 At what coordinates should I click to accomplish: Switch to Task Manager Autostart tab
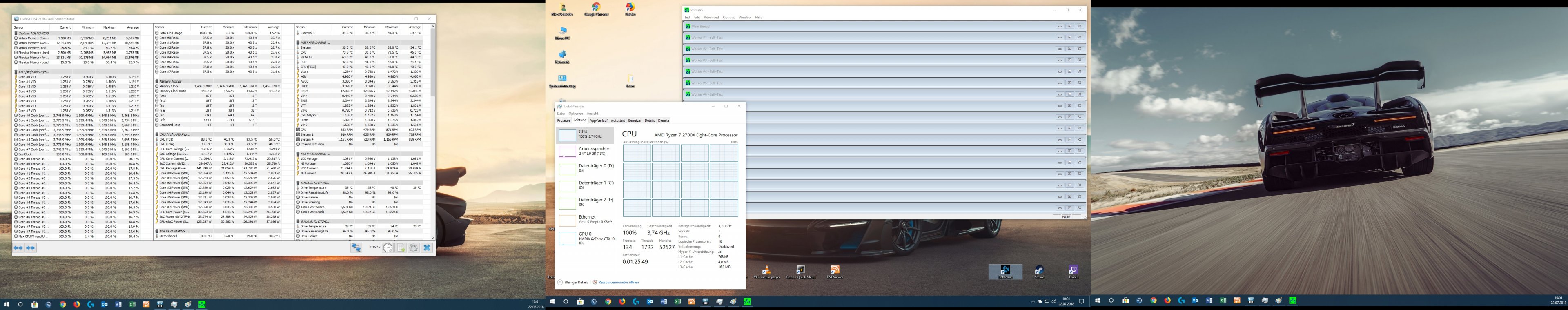coord(618,120)
